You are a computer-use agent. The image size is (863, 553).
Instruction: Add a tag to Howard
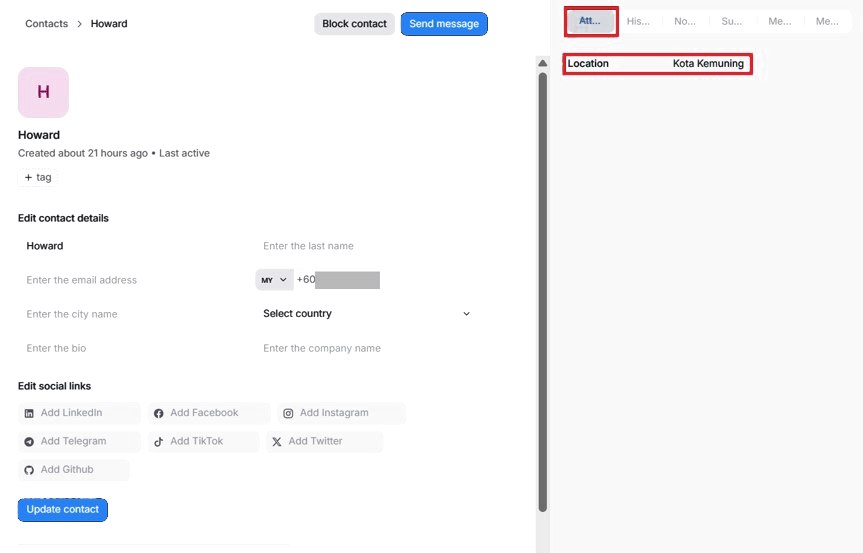[37, 177]
